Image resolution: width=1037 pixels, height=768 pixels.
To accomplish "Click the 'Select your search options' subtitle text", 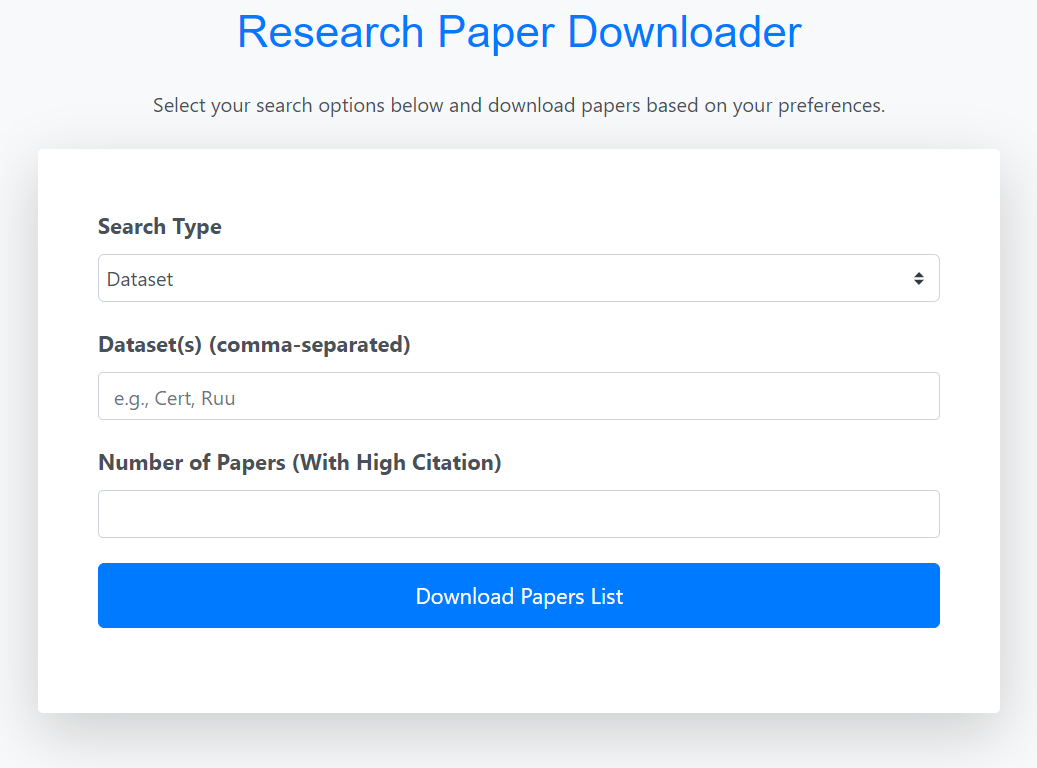I will tap(518, 105).
